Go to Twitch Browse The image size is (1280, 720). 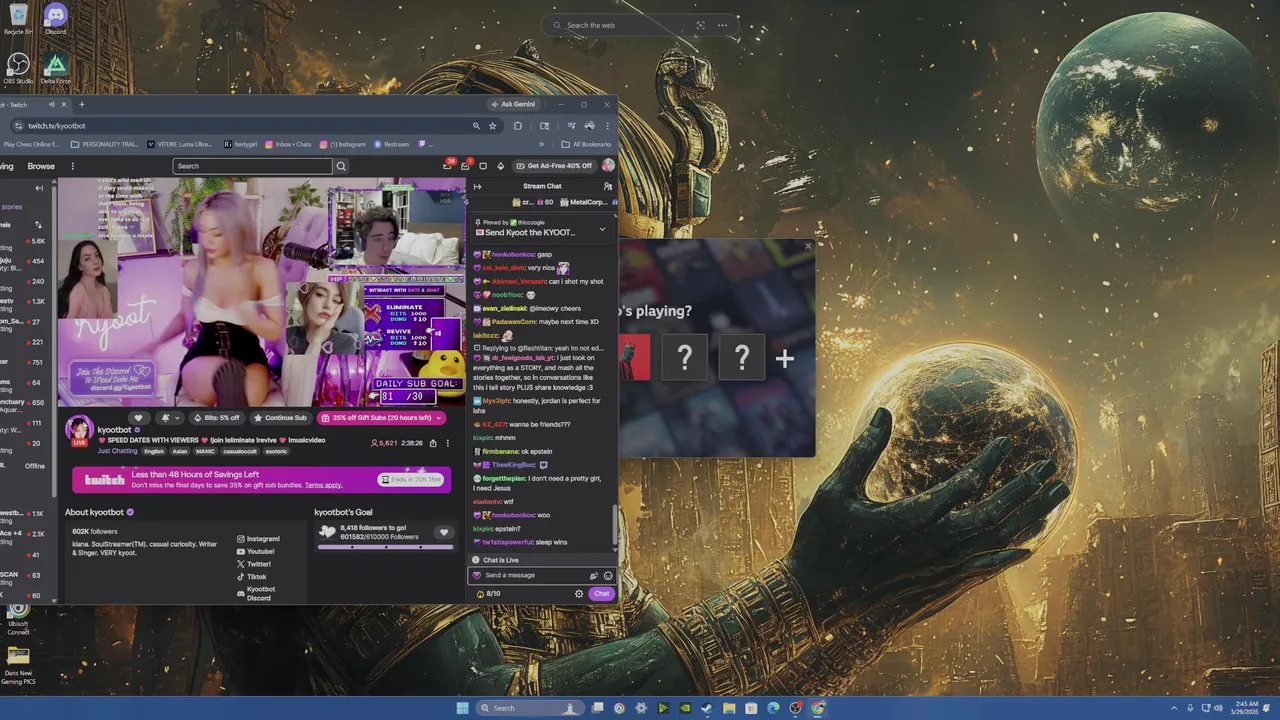(x=41, y=166)
